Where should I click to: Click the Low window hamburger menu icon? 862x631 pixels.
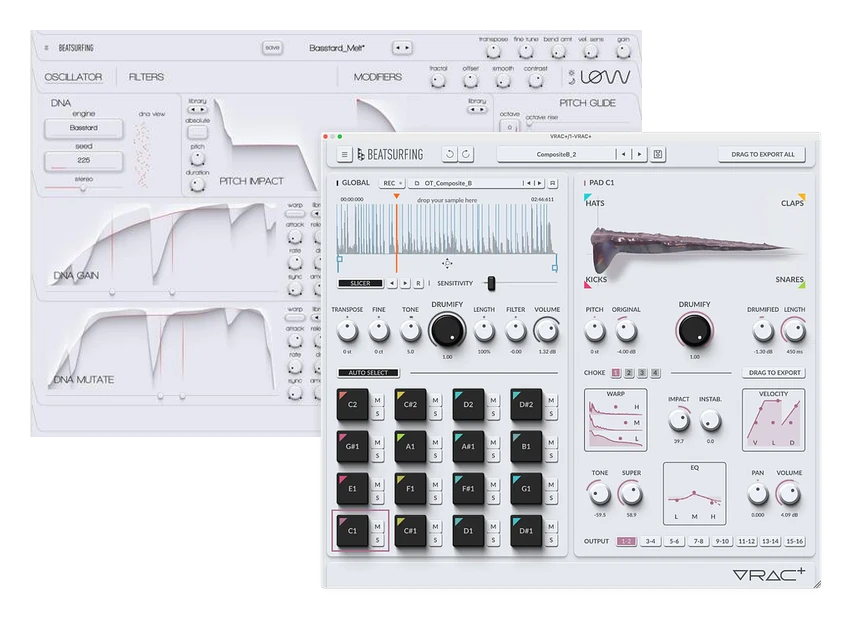(x=46, y=48)
